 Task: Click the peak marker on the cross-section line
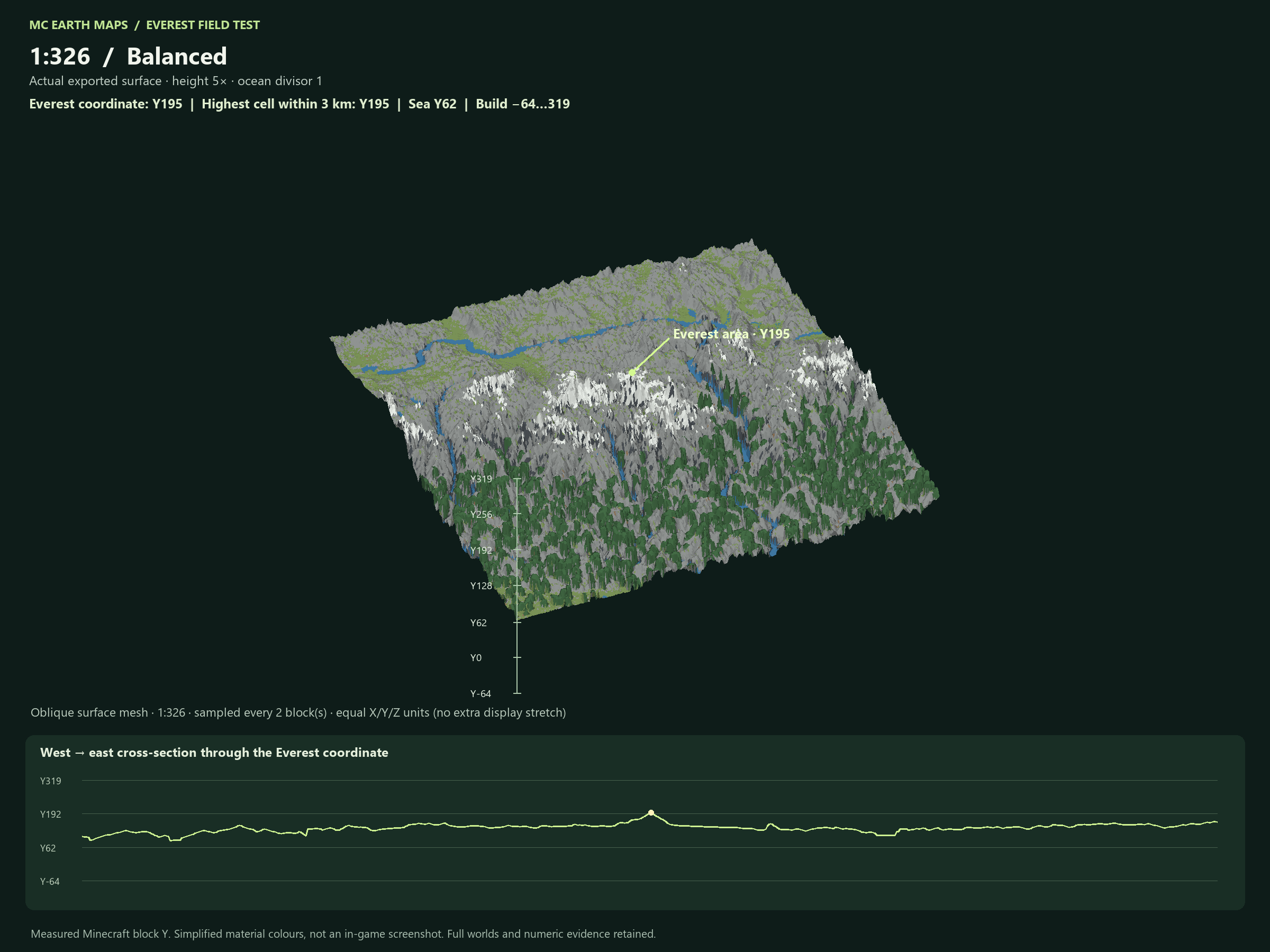(651, 812)
